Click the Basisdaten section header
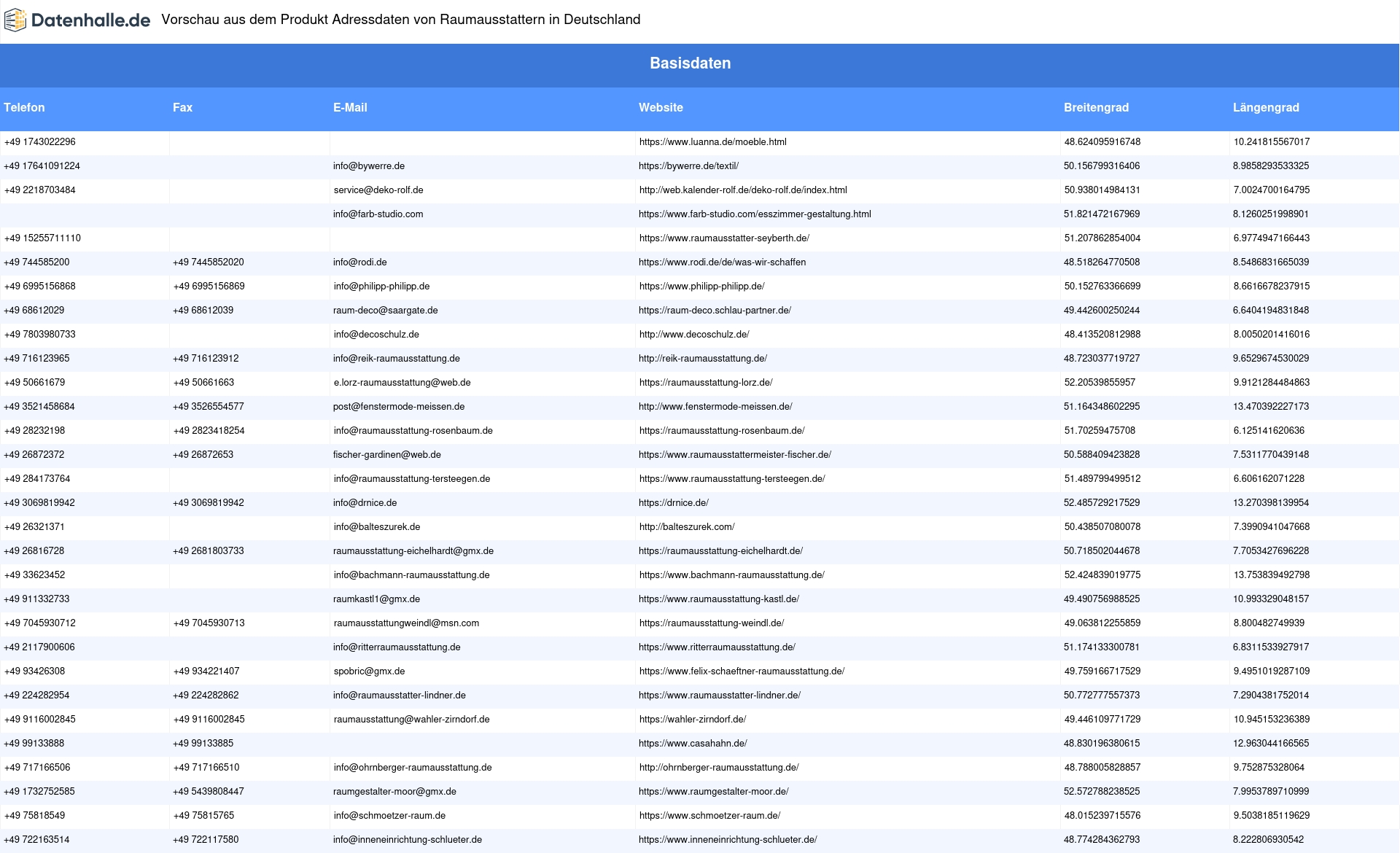The height and width of the screenshot is (853, 1400). point(691,63)
